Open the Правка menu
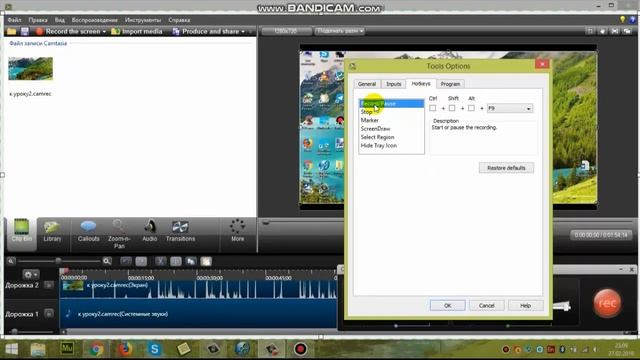Image resolution: width=640 pixels, height=360 pixels. pos(38,20)
